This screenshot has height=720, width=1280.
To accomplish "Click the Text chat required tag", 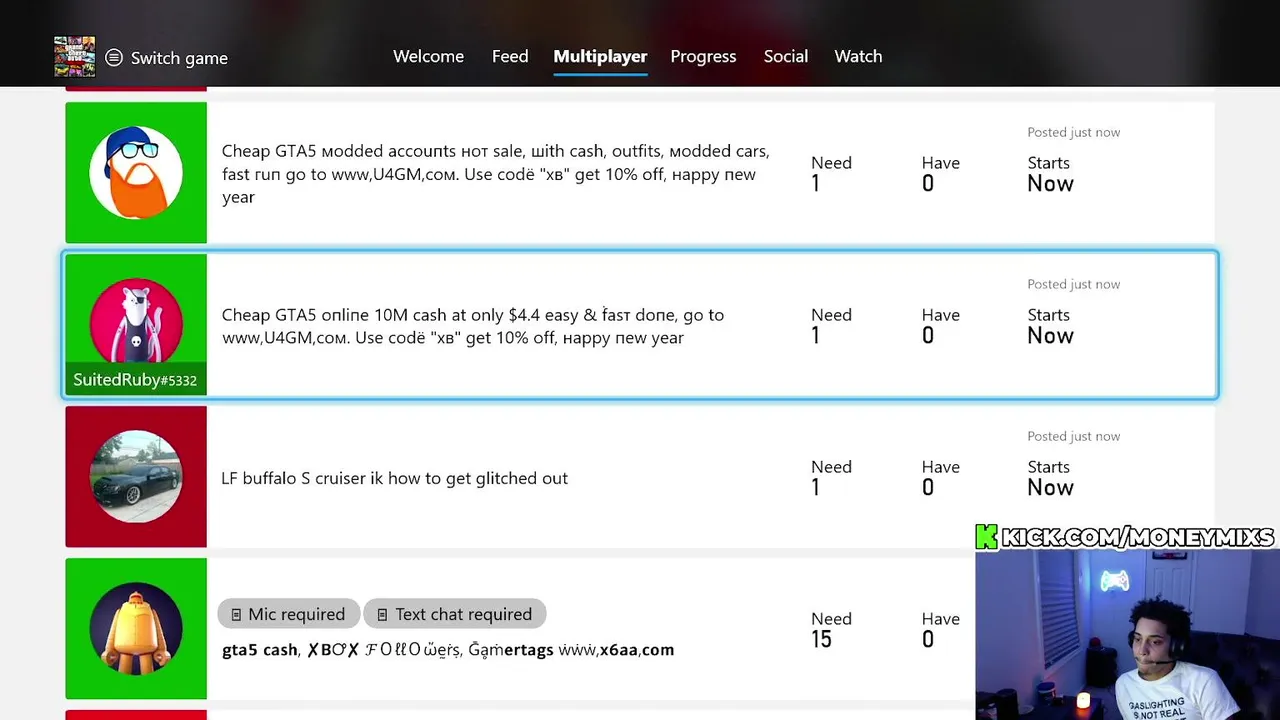I will click(x=454, y=614).
